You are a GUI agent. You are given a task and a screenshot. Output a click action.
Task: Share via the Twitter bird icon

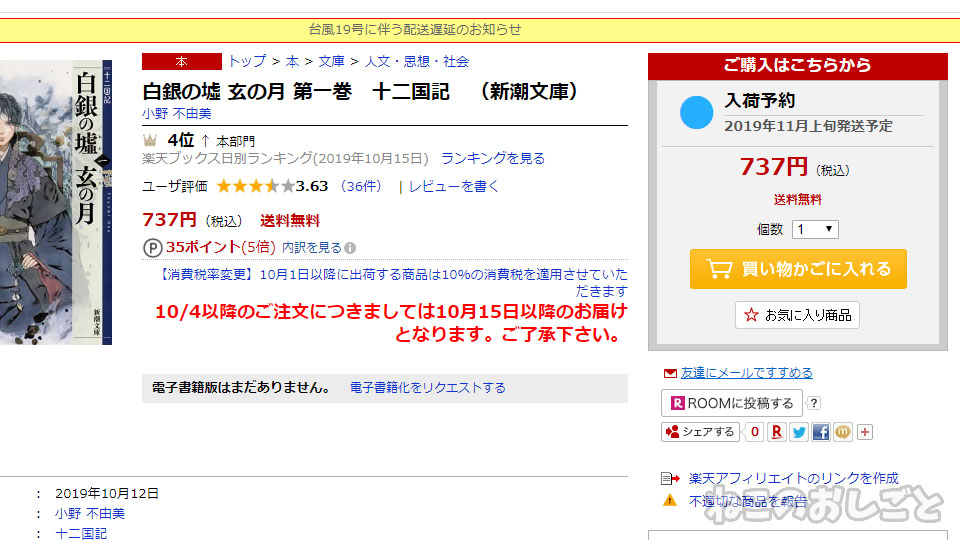pos(798,432)
